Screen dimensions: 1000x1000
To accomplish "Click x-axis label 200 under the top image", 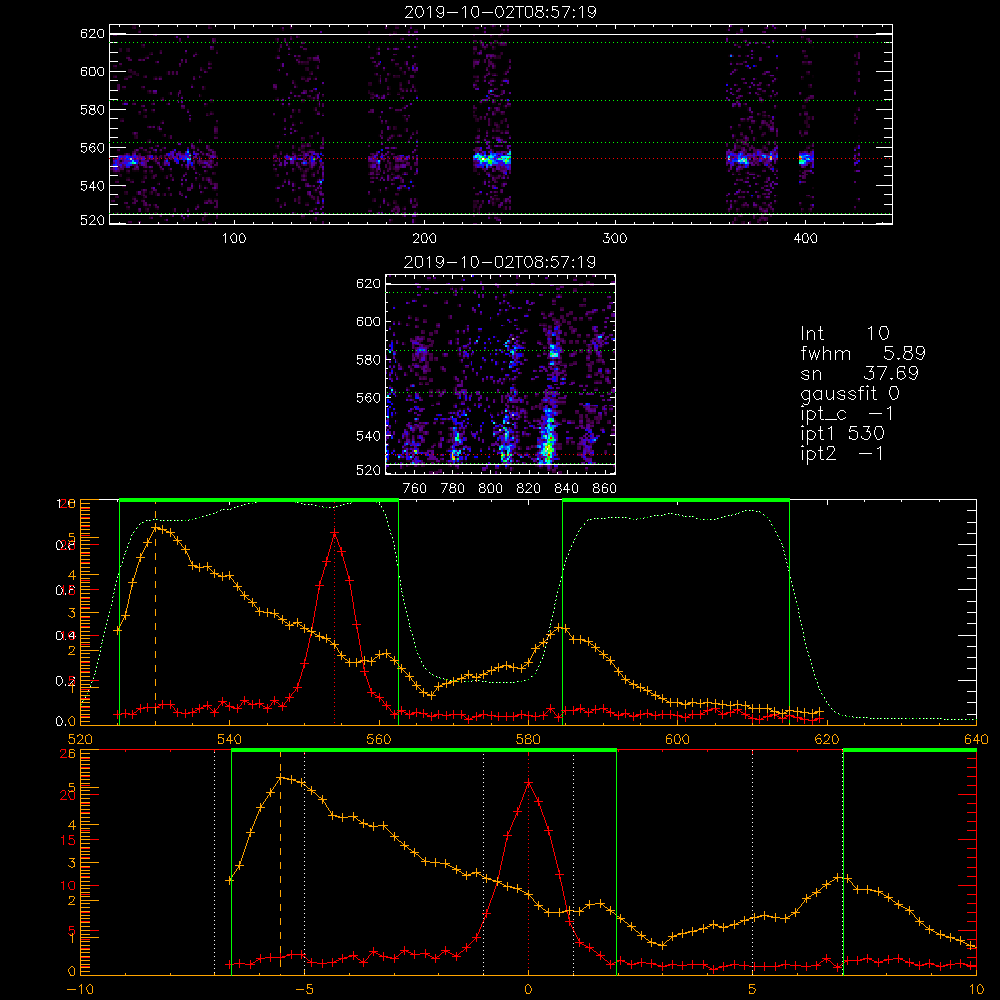I will coord(424,239).
